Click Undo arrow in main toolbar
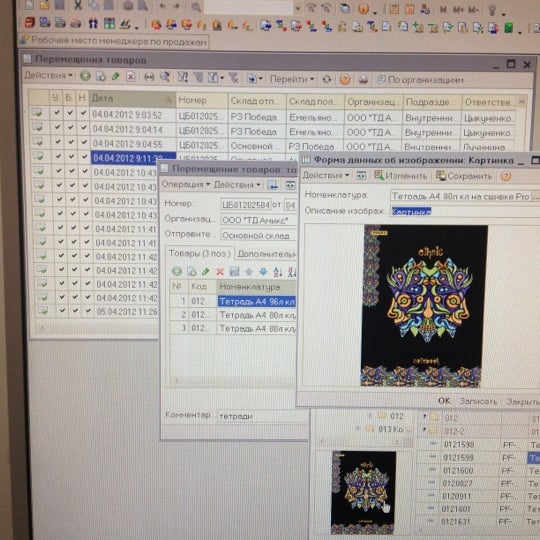This screenshot has height=540, width=540. [162, 6]
